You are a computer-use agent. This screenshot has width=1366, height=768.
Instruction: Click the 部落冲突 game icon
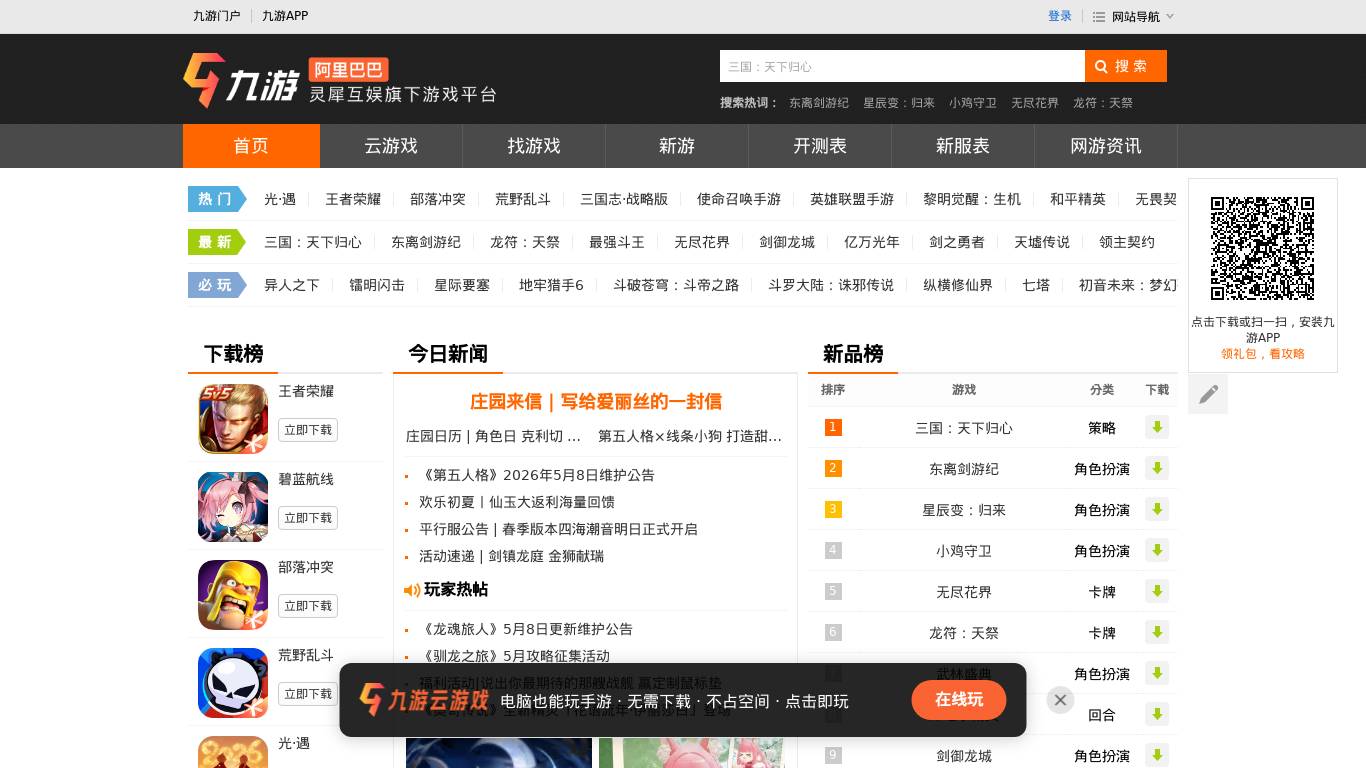[233, 595]
